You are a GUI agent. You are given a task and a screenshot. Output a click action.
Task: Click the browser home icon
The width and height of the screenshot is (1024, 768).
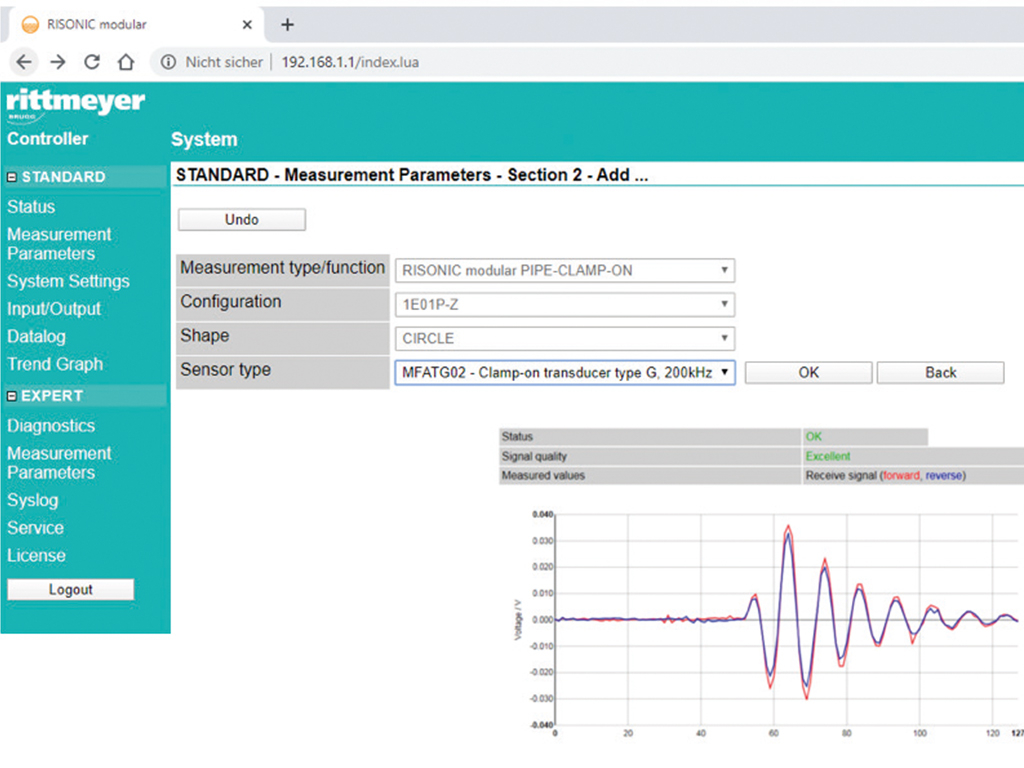click(x=126, y=62)
